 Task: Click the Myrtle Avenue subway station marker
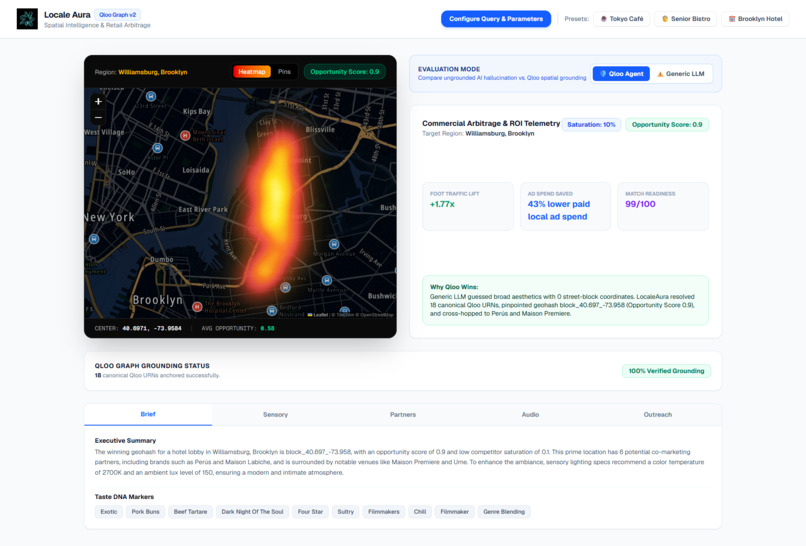coord(327,280)
